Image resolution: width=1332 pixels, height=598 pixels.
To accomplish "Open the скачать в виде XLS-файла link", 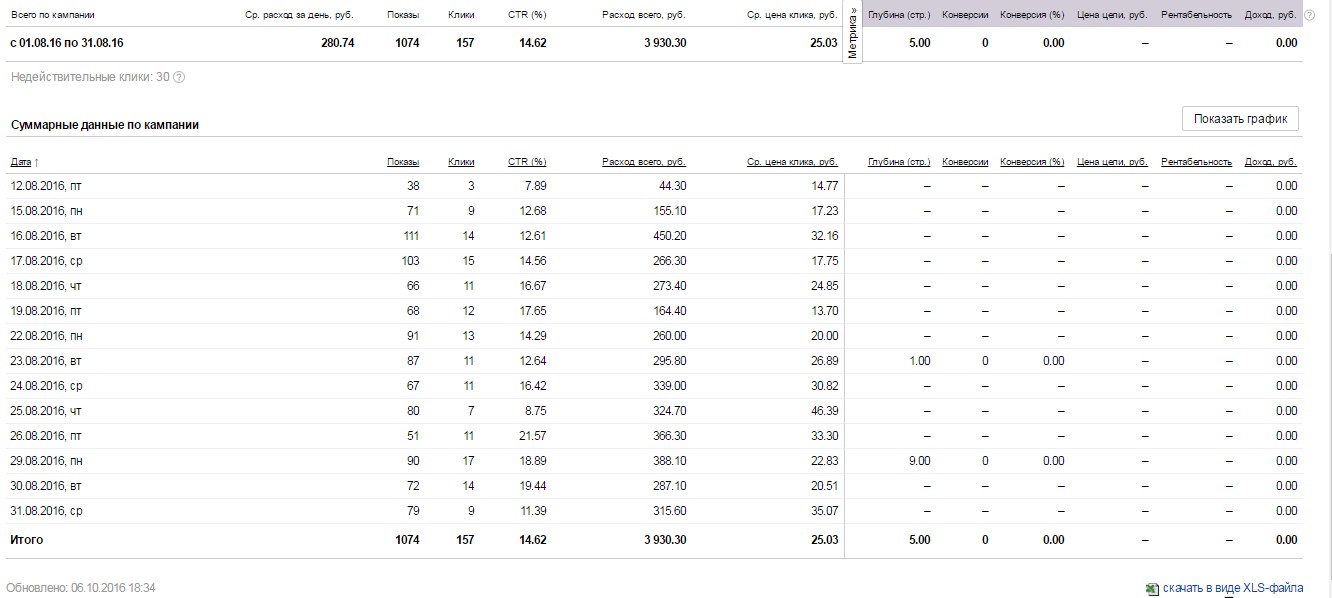I will pos(1233,589).
